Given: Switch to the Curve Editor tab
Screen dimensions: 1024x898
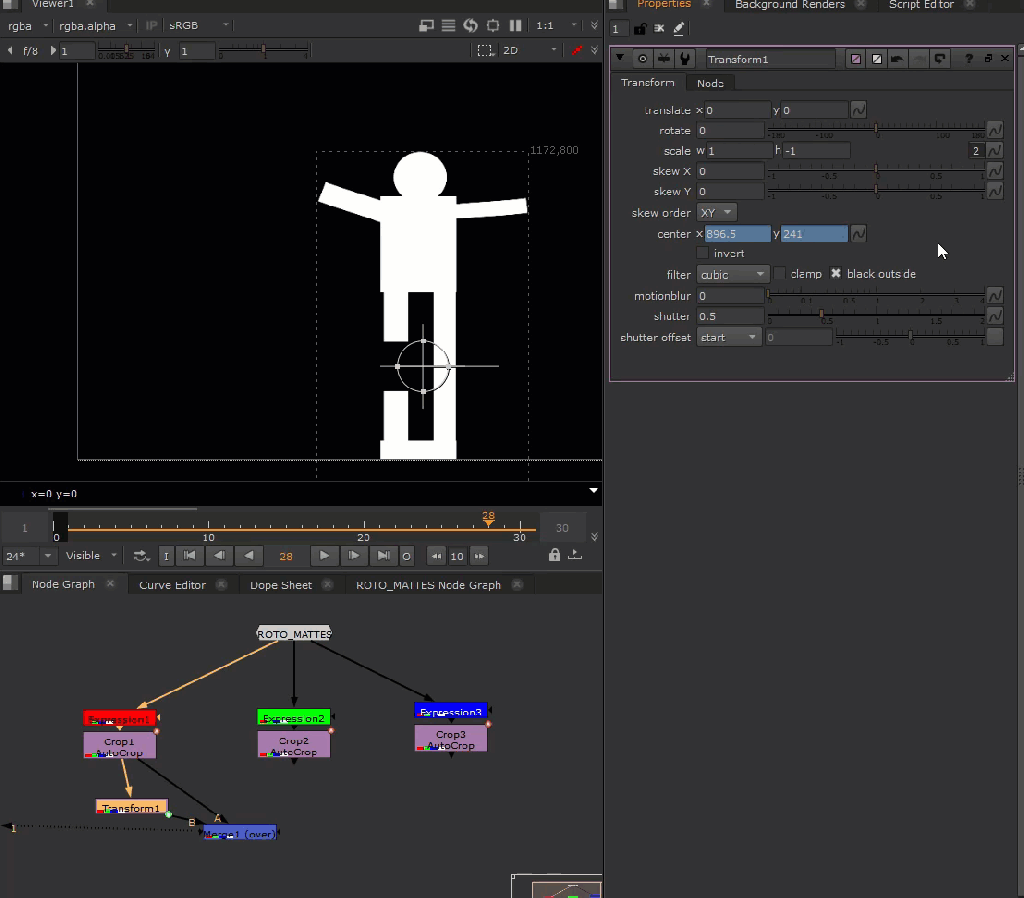Looking at the screenshot, I should pyautogui.click(x=172, y=585).
